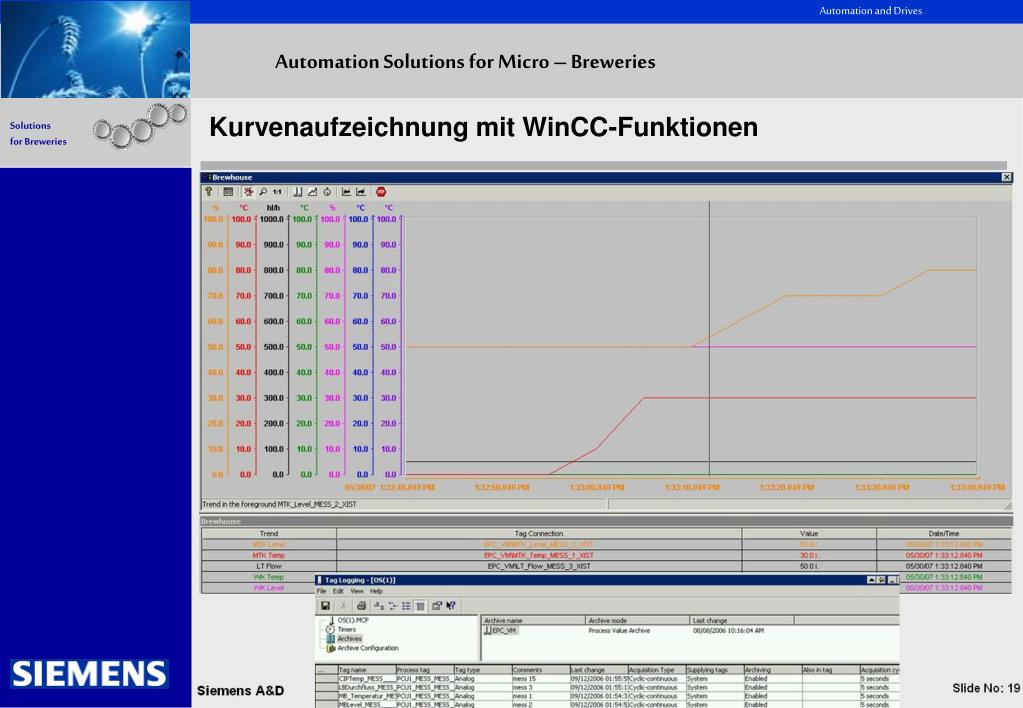The width and height of the screenshot is (1023, 708).
Task: Select the MB_Temperatur_MESS tag row
Action: pos(607,696)
